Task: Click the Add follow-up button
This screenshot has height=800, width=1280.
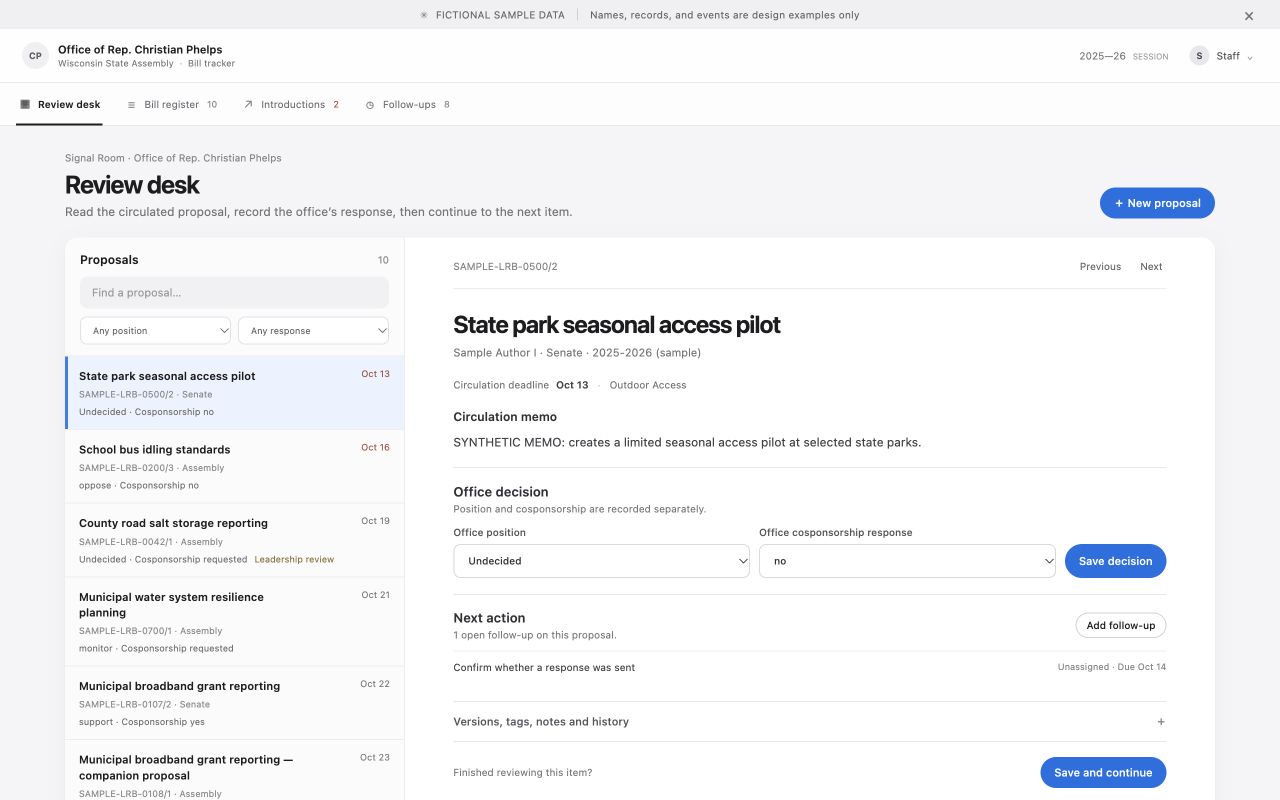Action: point(1120,625)
